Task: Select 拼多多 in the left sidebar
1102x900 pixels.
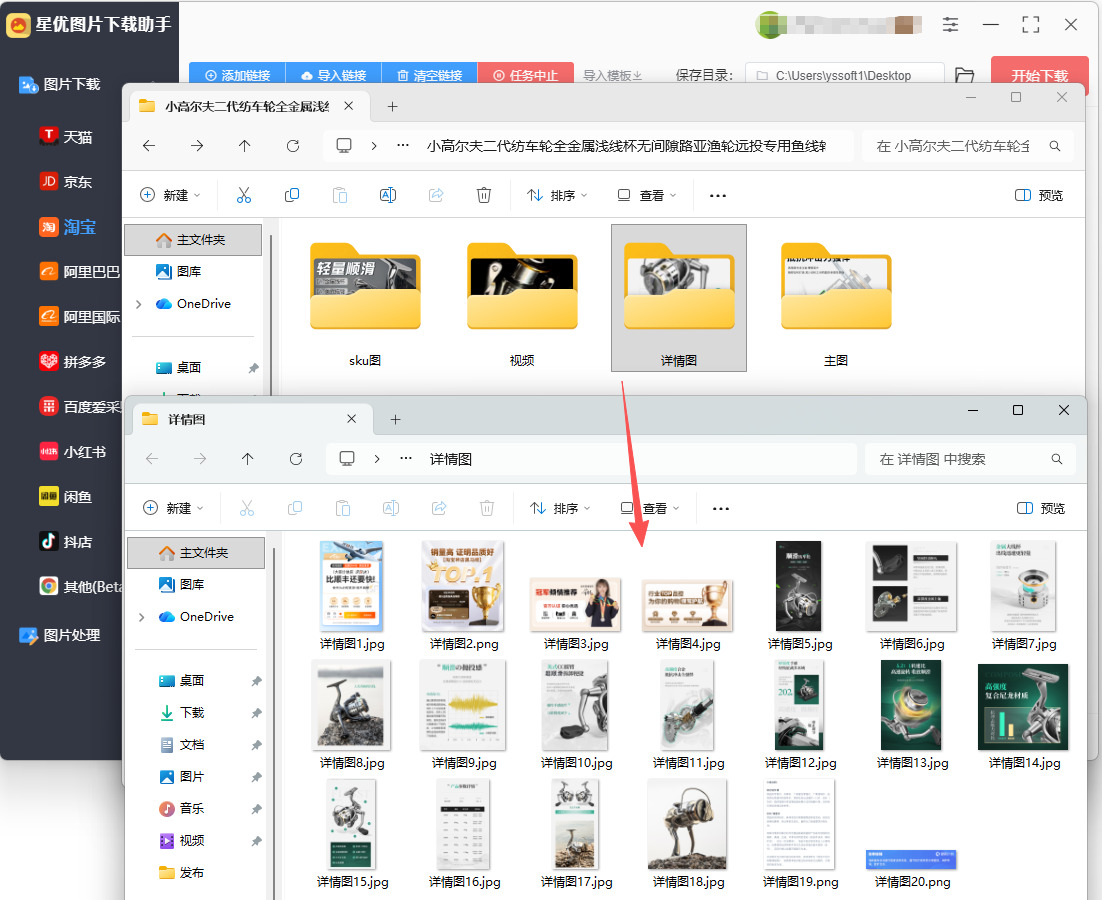Action: point(72,362)
